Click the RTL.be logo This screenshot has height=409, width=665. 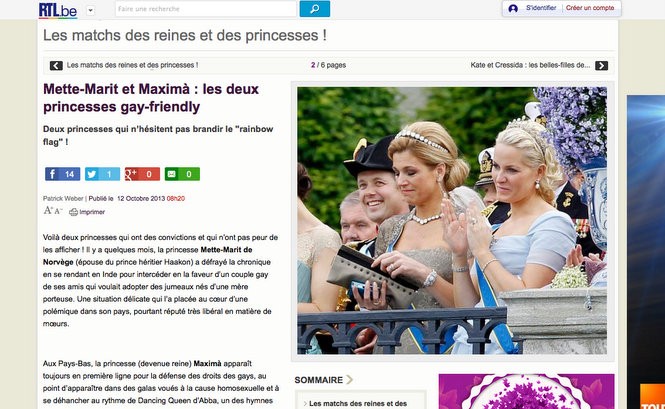point(58,10)
